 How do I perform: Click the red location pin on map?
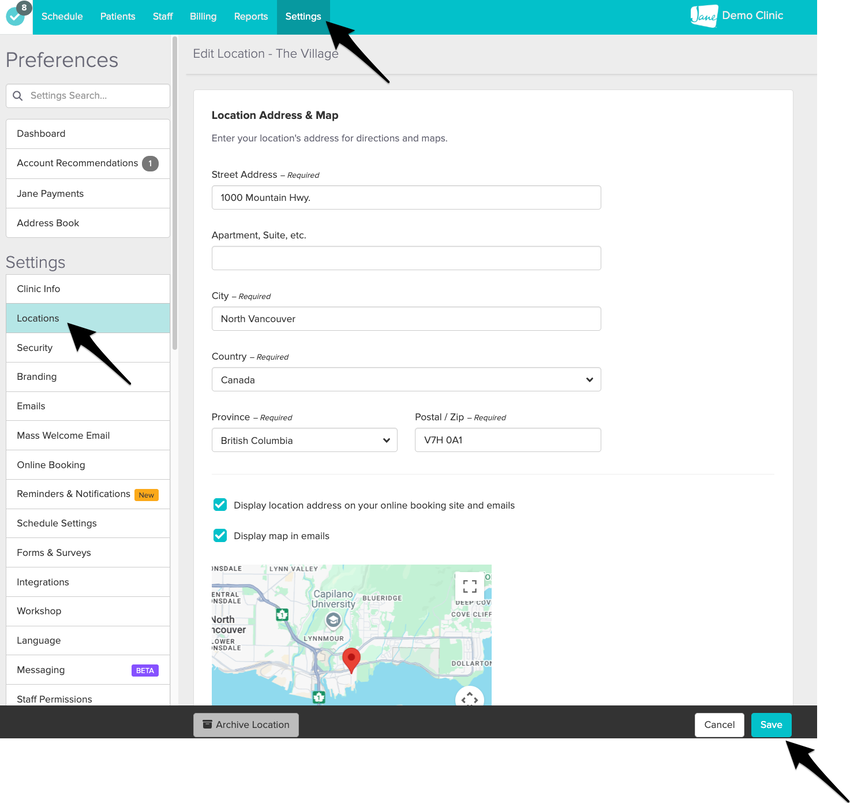pyautogui.click(x=351, y=659)
